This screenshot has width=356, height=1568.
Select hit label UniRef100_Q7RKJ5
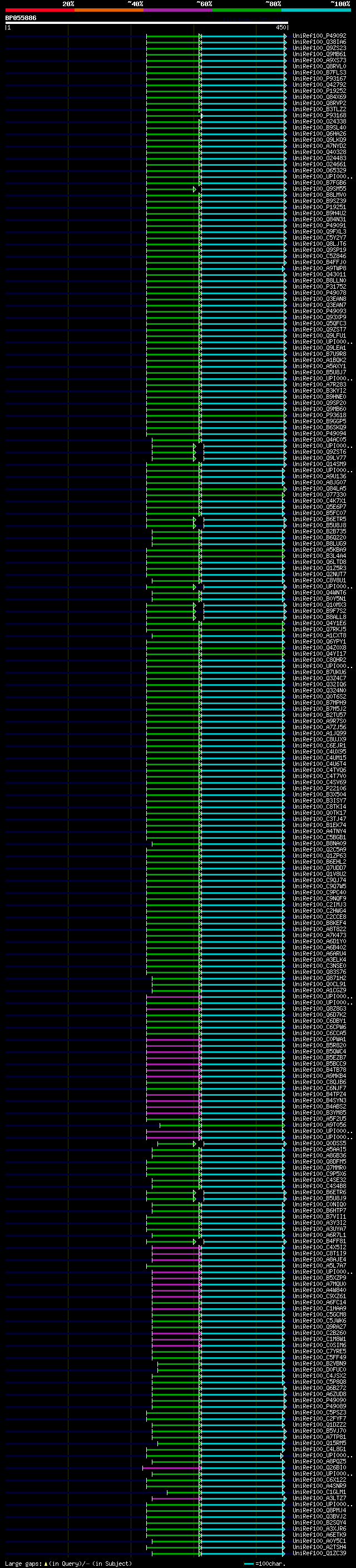coord(319,630)
